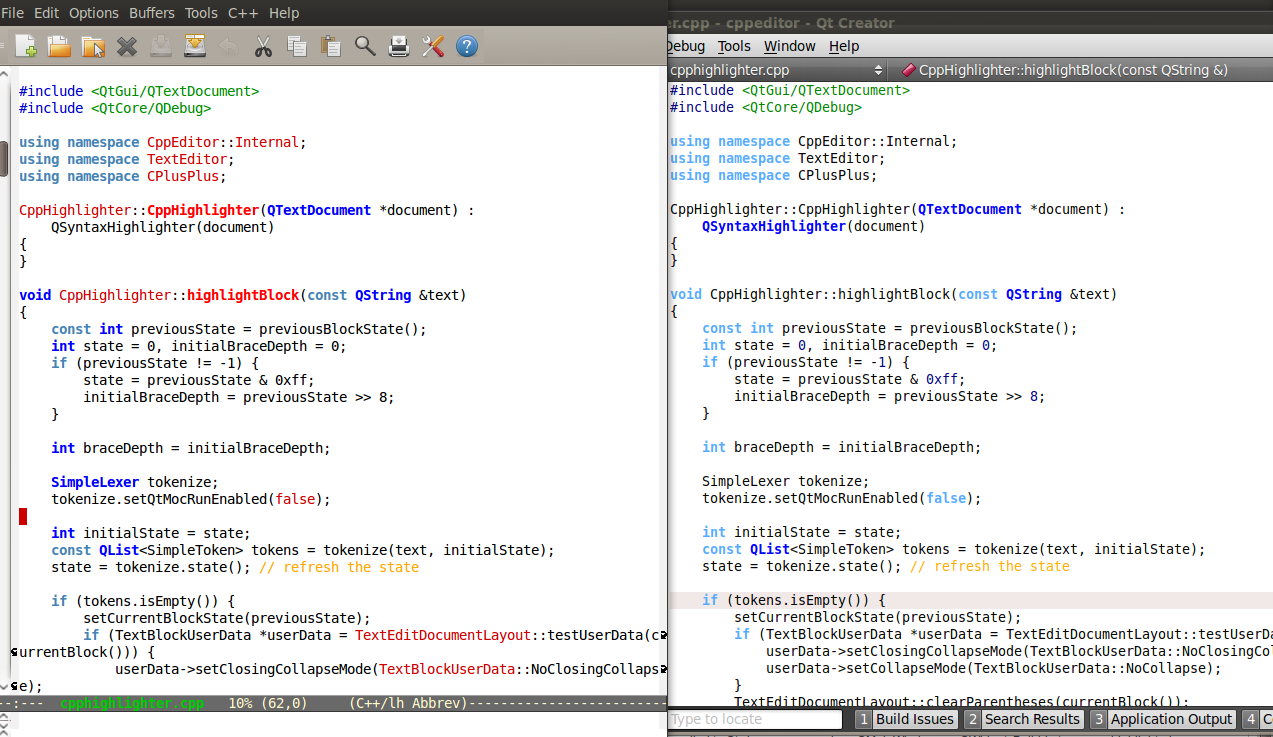Screen dimensions: 1273x737
Task: Paste using the clipboard icon
Action: [331, 46]
